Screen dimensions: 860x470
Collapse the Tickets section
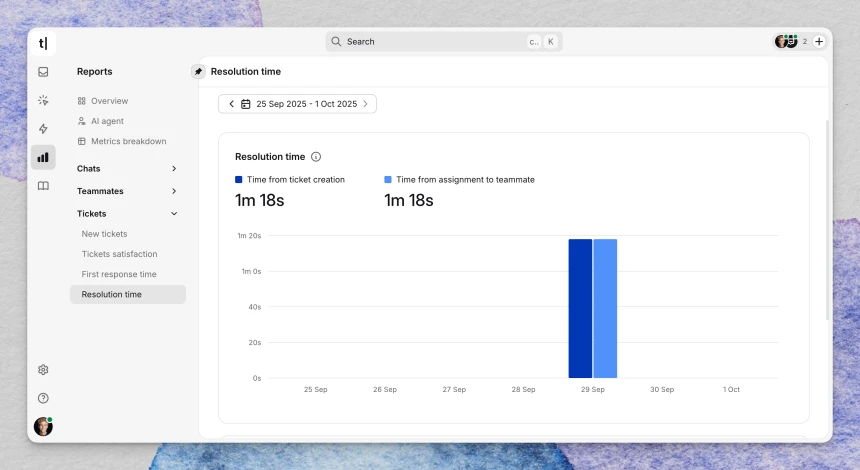[x=128, y=213]
